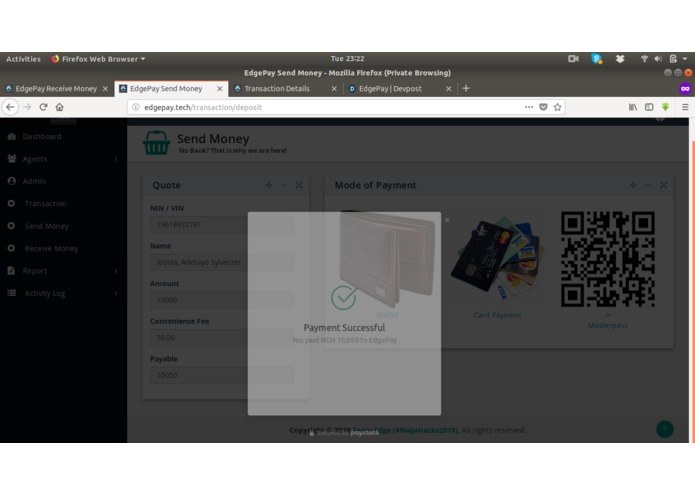
Task: Click the Team Edge footer link
Action: [x=405, y=430]
